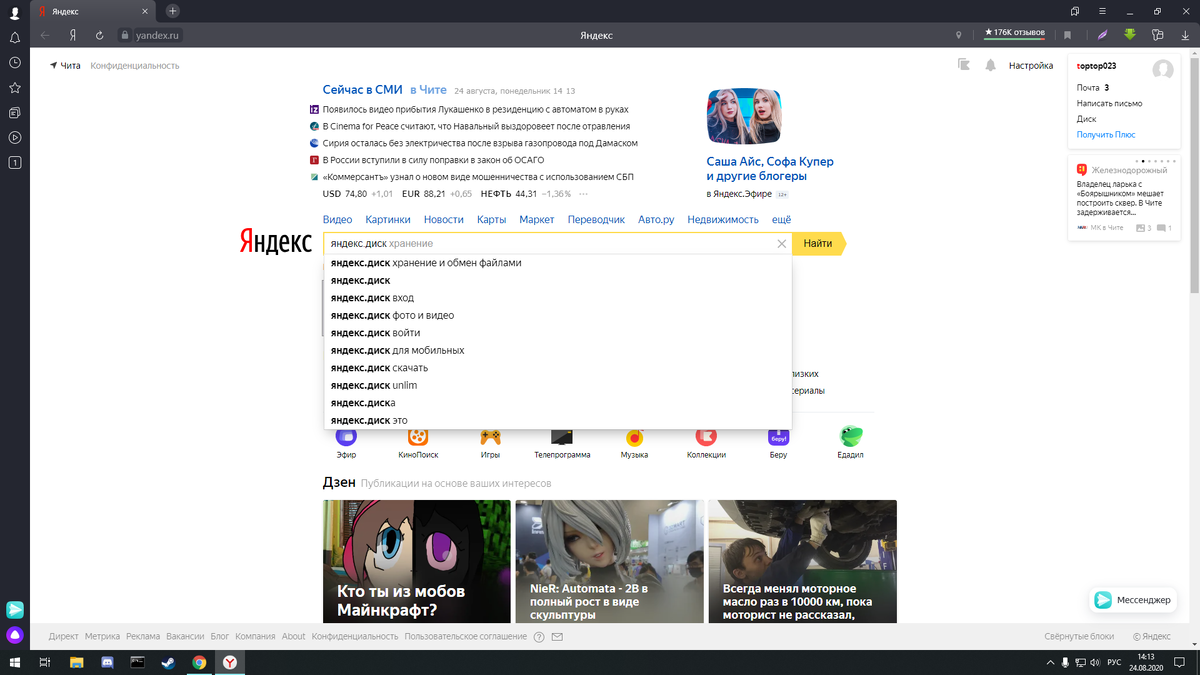Expand more services with ещё
Viewport: 1200px width, 675px height.
781,219
